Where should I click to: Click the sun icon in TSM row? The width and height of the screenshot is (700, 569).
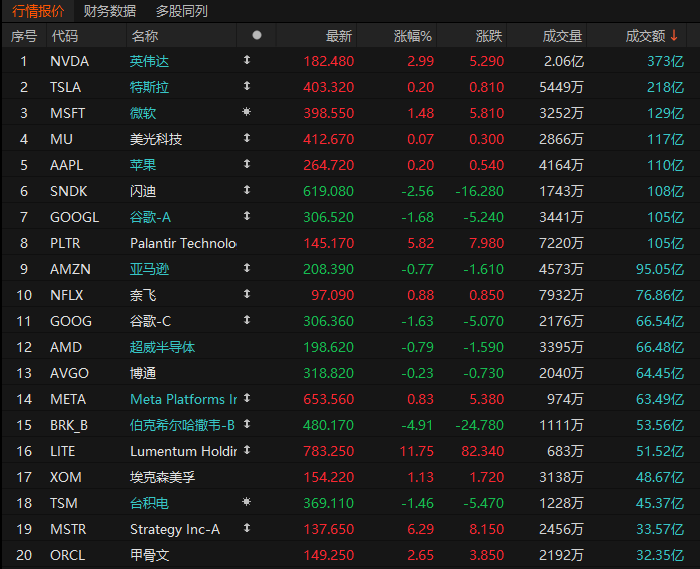pos(246,502)
